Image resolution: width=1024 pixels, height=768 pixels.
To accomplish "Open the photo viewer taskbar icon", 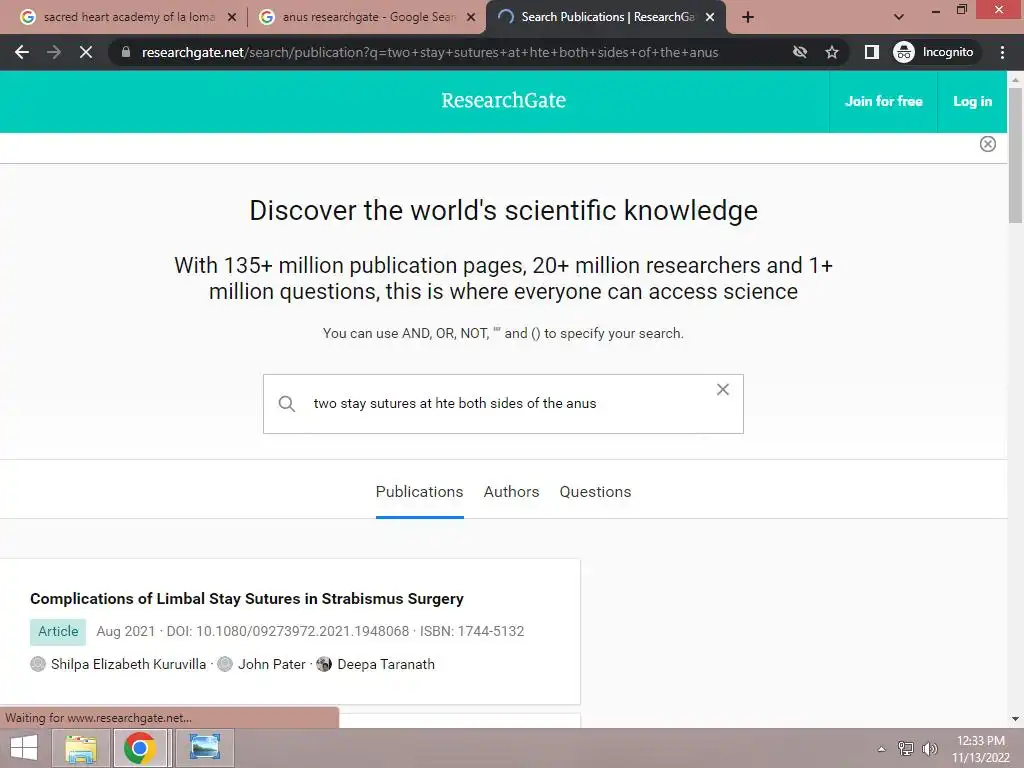I will click(204, 748).
